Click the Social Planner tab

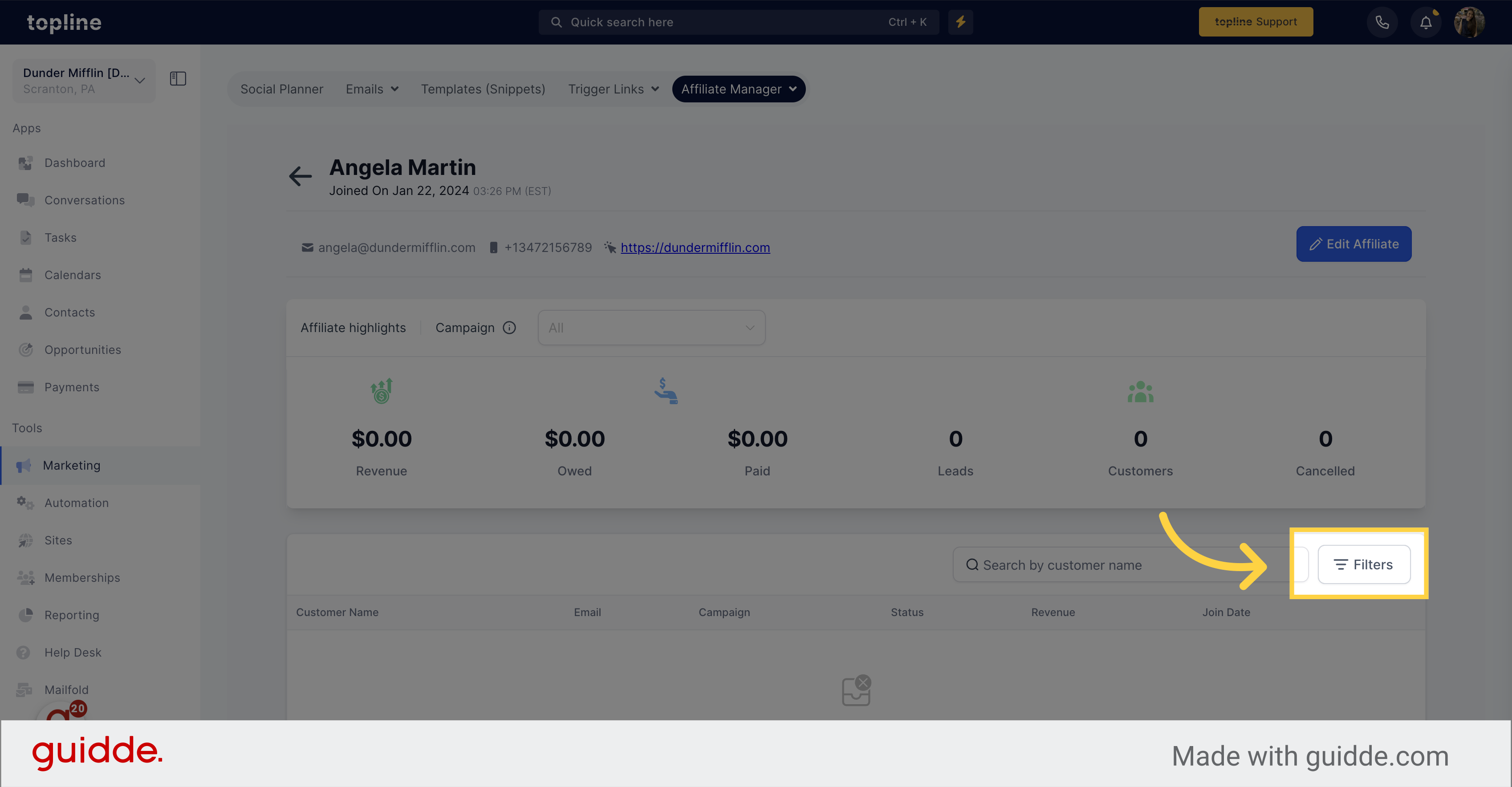click(282, 89)
